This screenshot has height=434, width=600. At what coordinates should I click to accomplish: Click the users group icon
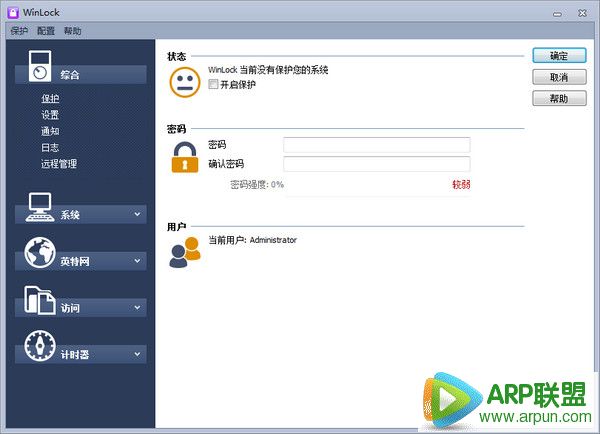point(185,252)
